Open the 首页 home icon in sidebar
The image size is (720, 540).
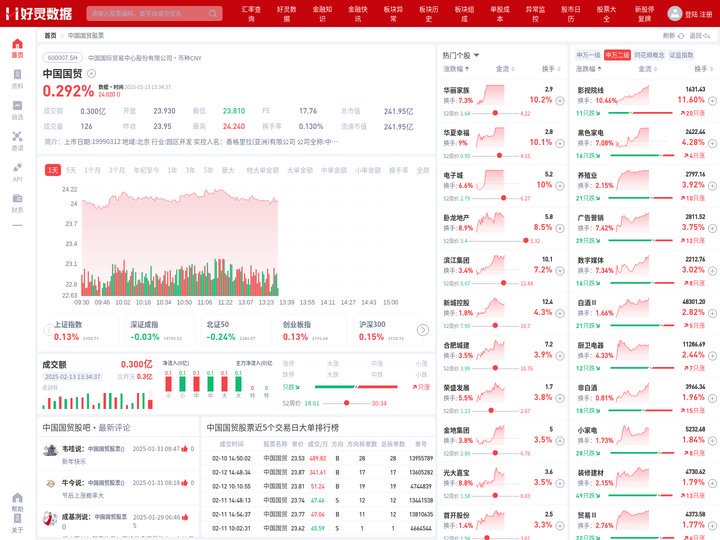17,48
